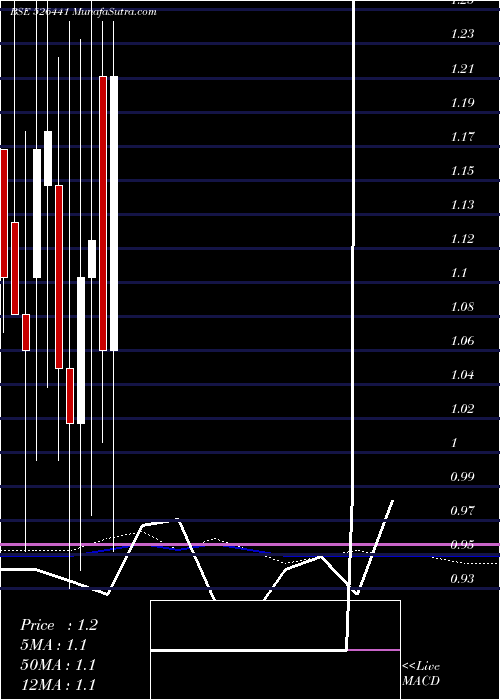Click the 1.17 price axis label
Image resolution: width=500 pixels, height=700 pixels.
tap(462, 136)
